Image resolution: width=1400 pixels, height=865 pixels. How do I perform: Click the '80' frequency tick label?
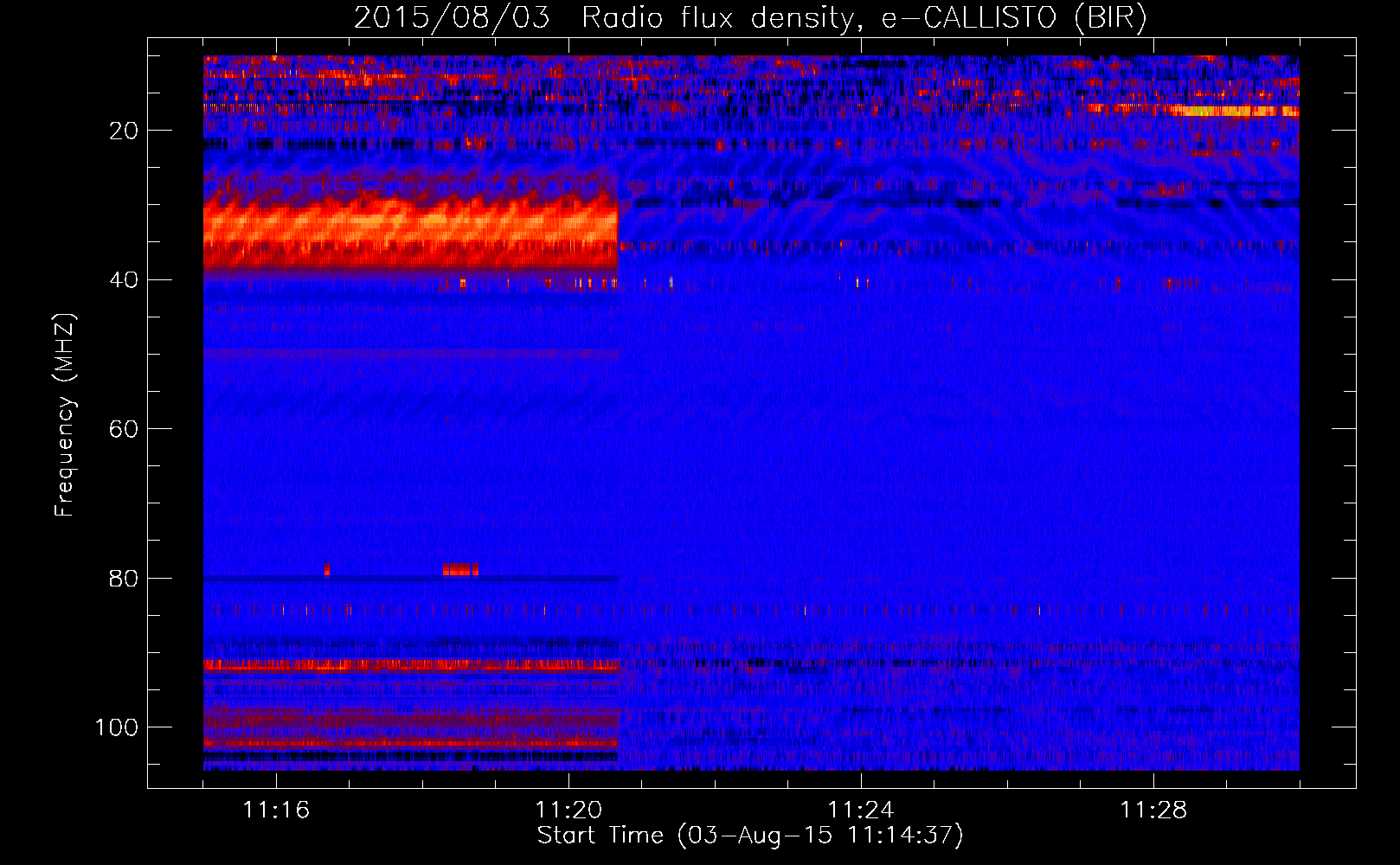tap(124, 579)
